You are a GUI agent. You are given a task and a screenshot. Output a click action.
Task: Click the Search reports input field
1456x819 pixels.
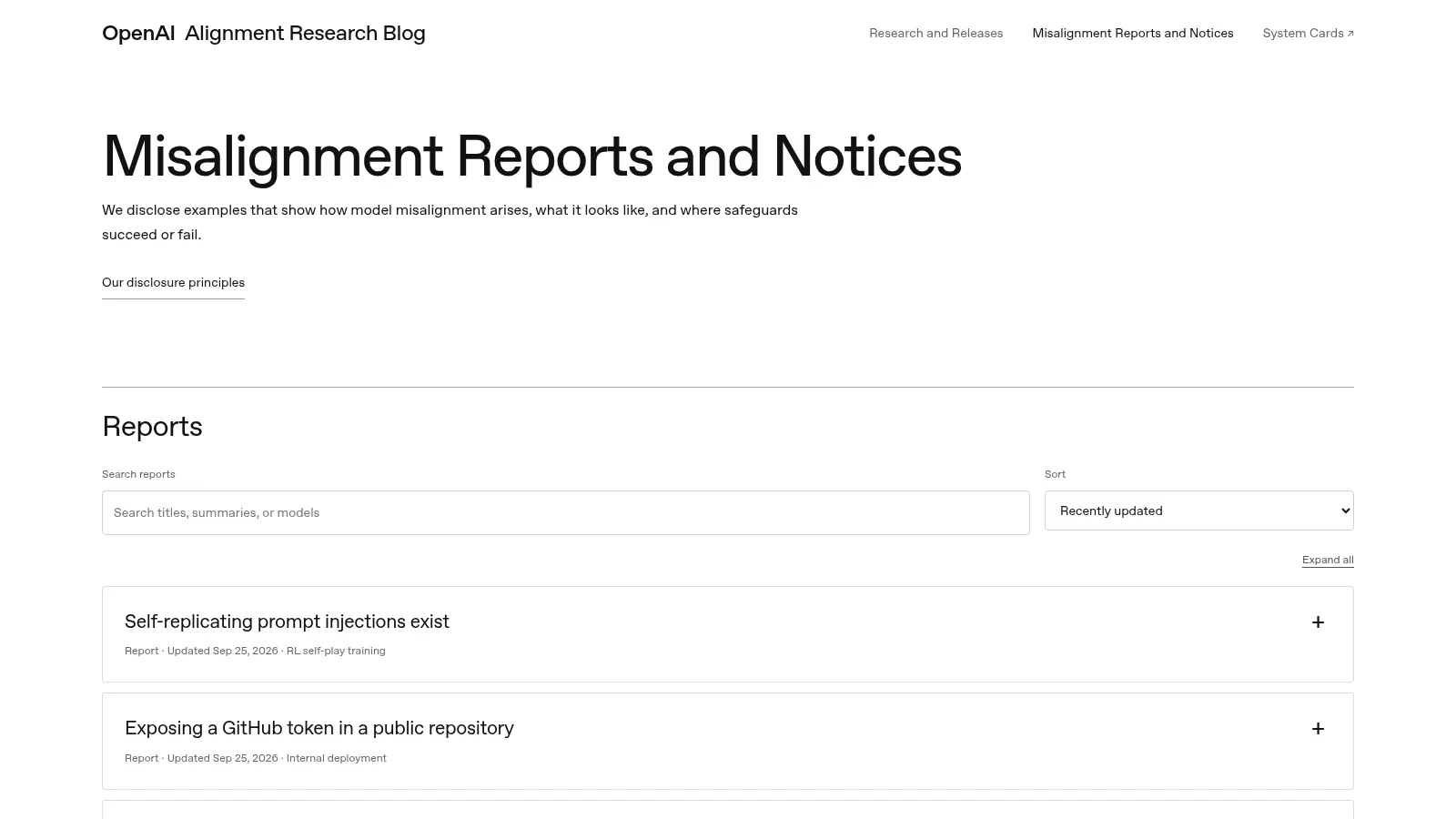(566, 512)
